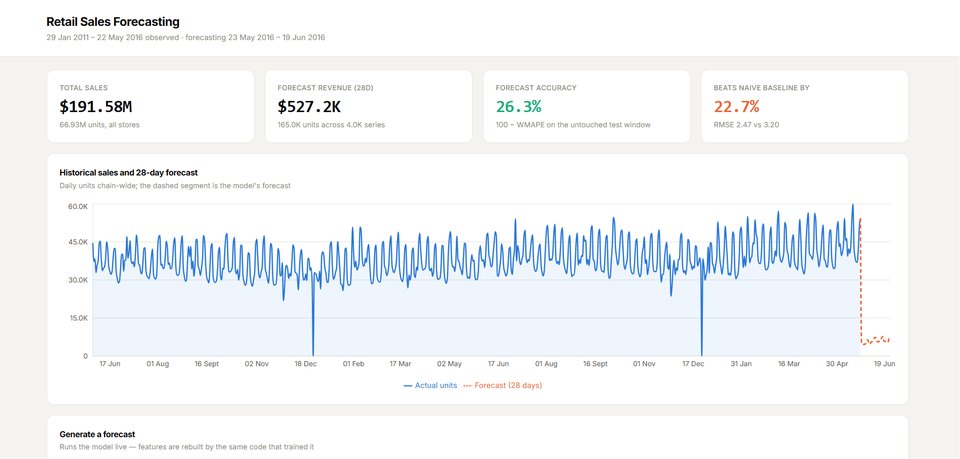
Task: Select the observed and forecasting date range subtitle
Action: (186, 37)
